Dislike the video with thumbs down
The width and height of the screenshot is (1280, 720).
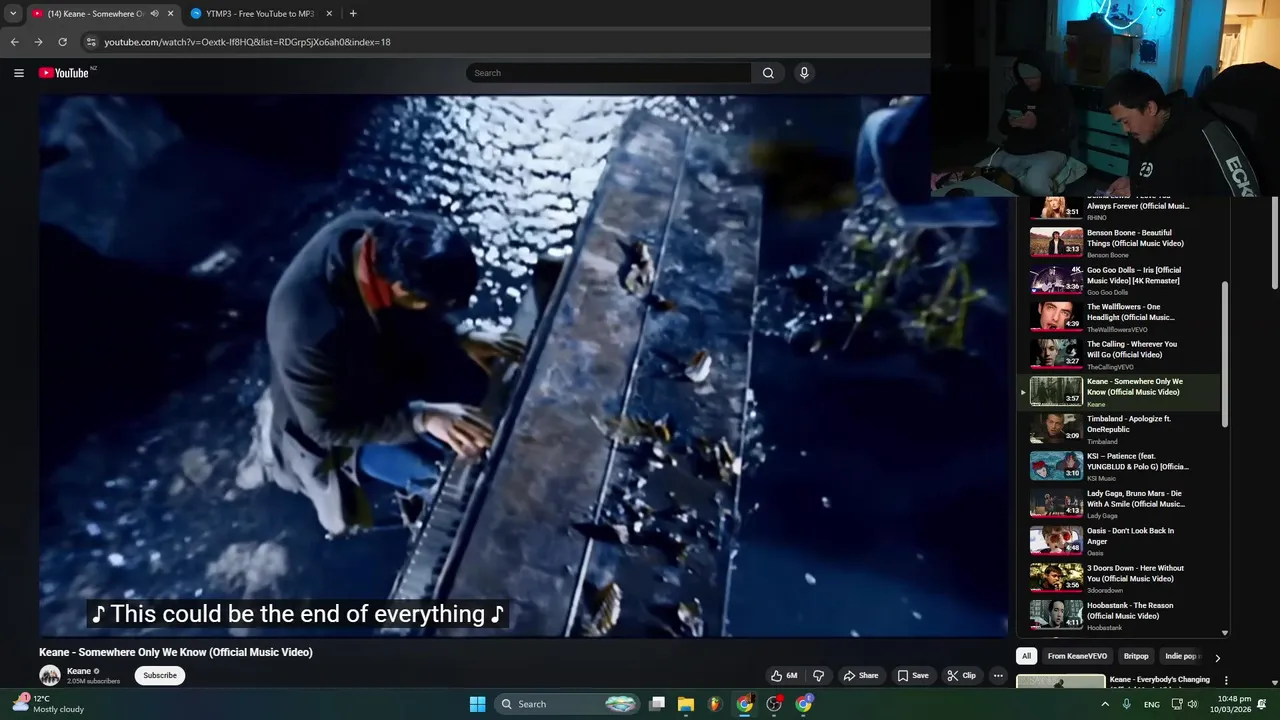pyautogui.click(x=818, y=675)
